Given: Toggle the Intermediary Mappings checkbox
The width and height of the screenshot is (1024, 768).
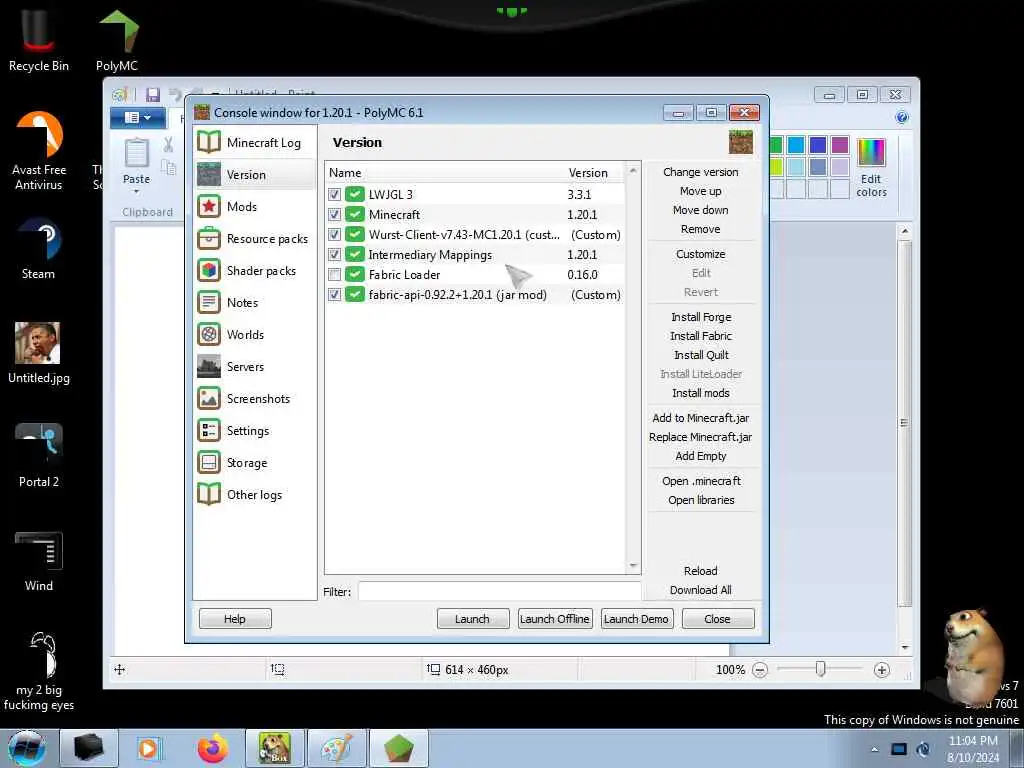Looking at the screenshot, I should pyautogui.click(x=334, y=255).
